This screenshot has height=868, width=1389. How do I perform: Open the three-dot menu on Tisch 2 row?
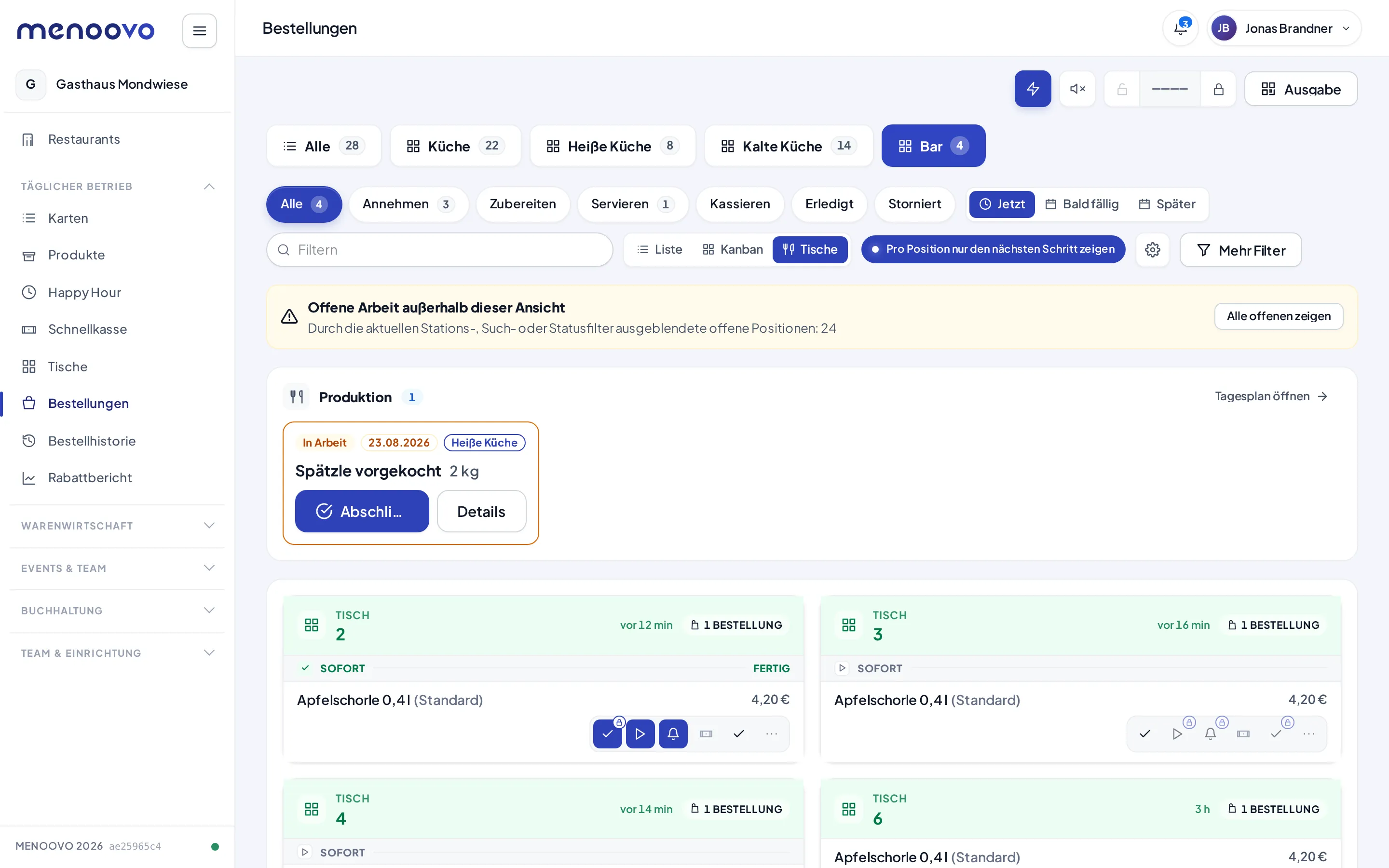pos(771,733)
